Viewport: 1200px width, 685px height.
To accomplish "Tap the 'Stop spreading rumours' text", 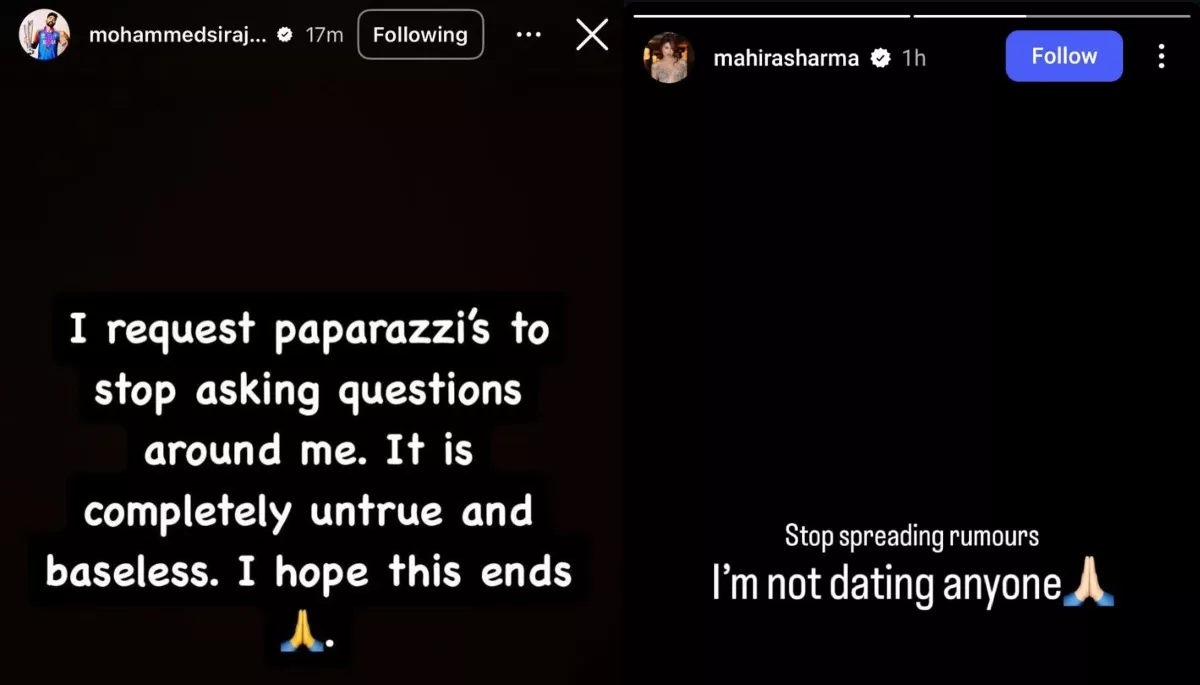I will pyautogui.click(x=911, y=537).
